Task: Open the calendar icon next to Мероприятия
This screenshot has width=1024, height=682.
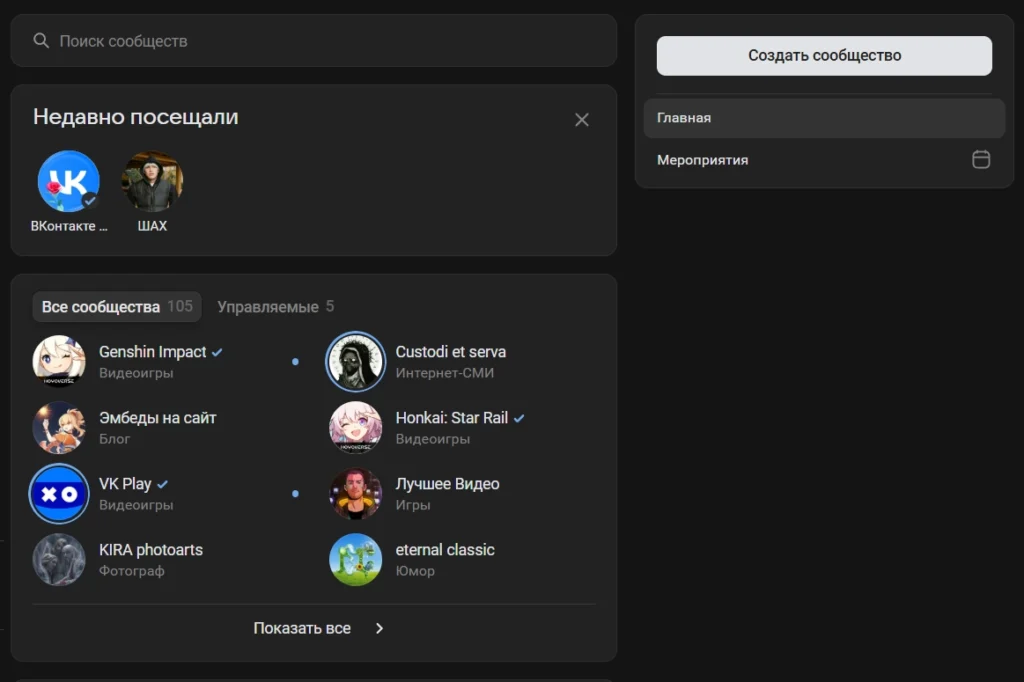Action: (x=981, y=160)
